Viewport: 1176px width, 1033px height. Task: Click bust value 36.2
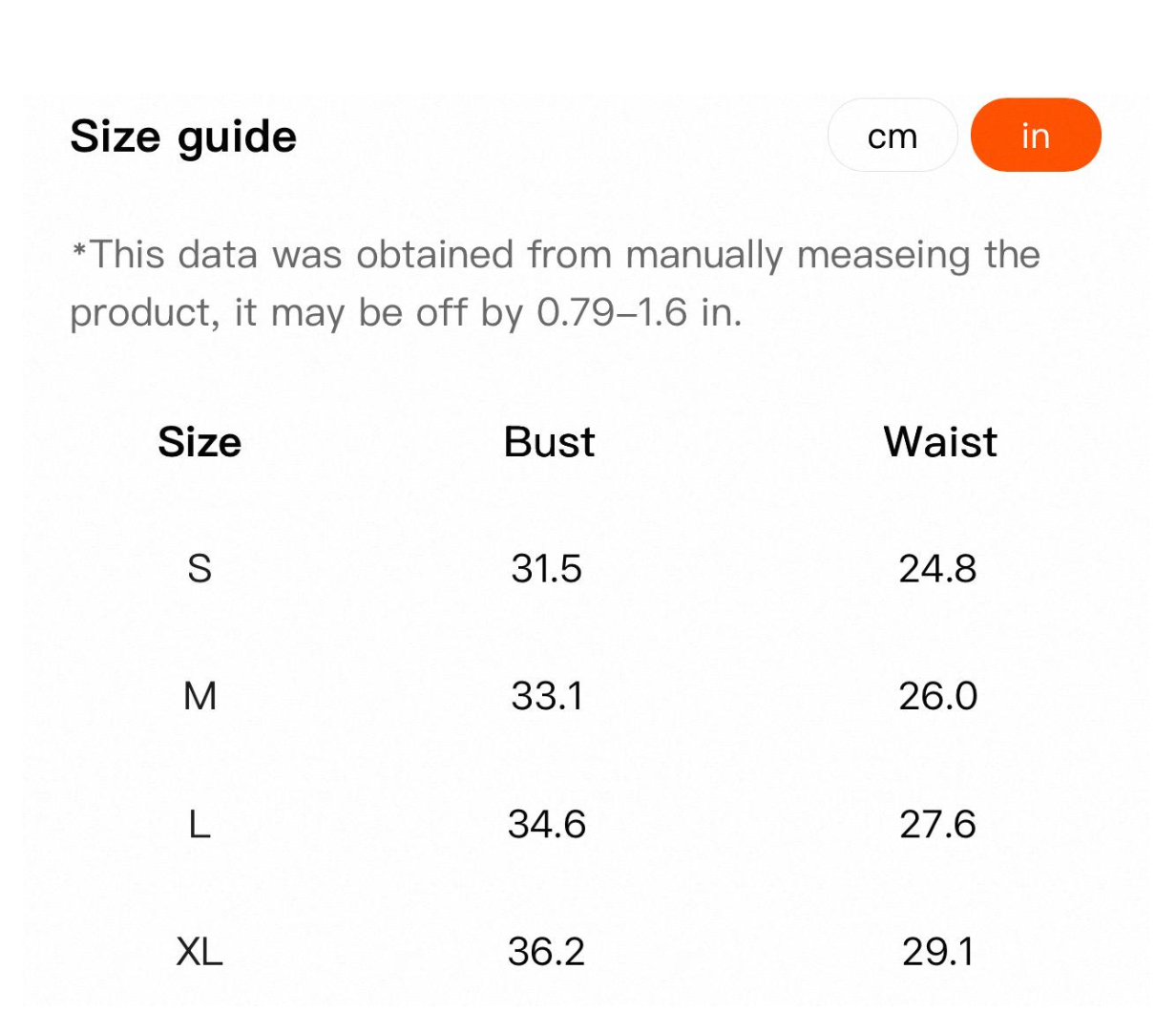point(546,951)
